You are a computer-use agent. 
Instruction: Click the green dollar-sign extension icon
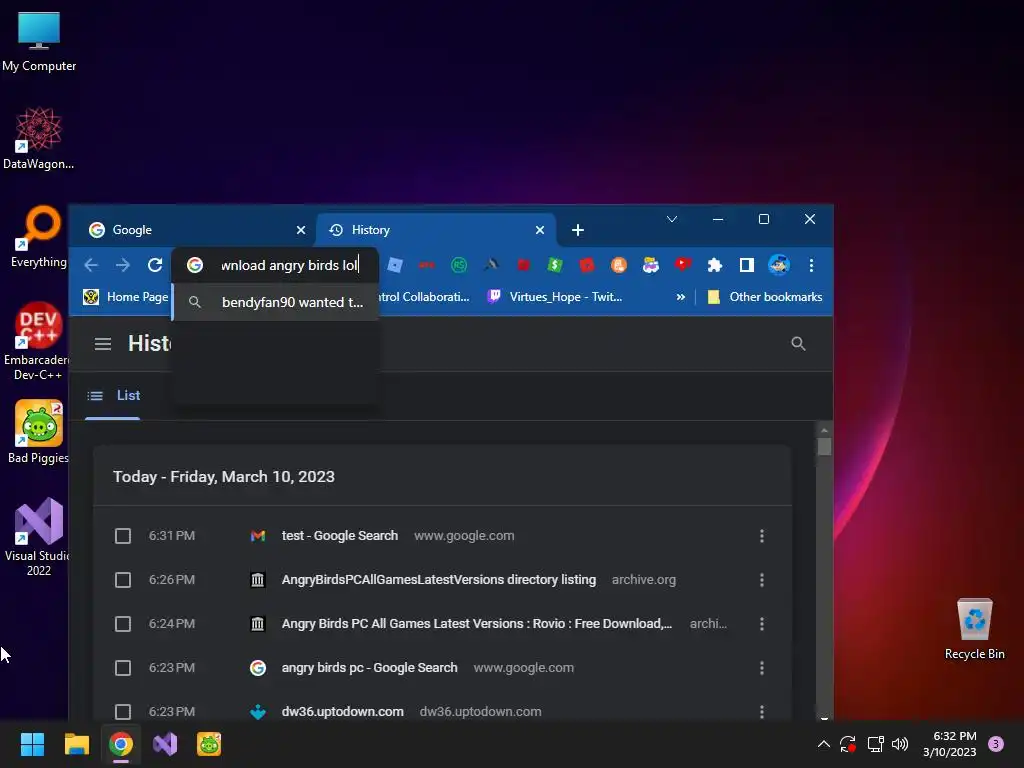tap(555, 265)
